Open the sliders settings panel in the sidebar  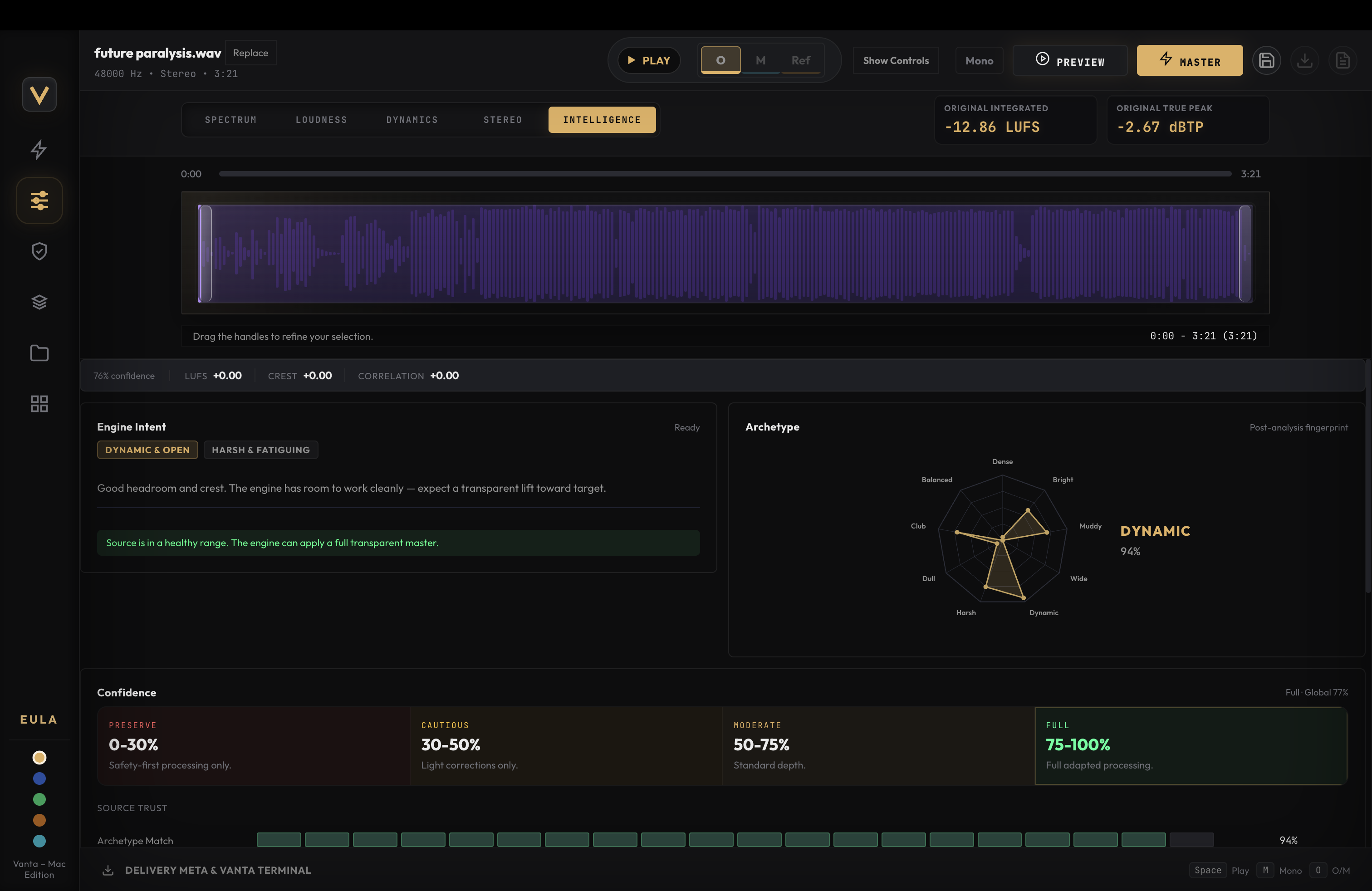(39, 200)
